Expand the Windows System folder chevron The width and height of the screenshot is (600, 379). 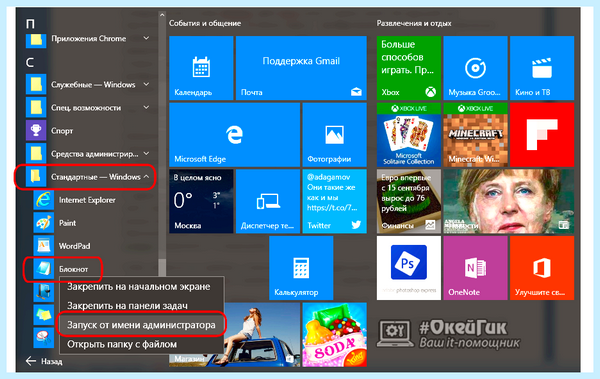146,85
